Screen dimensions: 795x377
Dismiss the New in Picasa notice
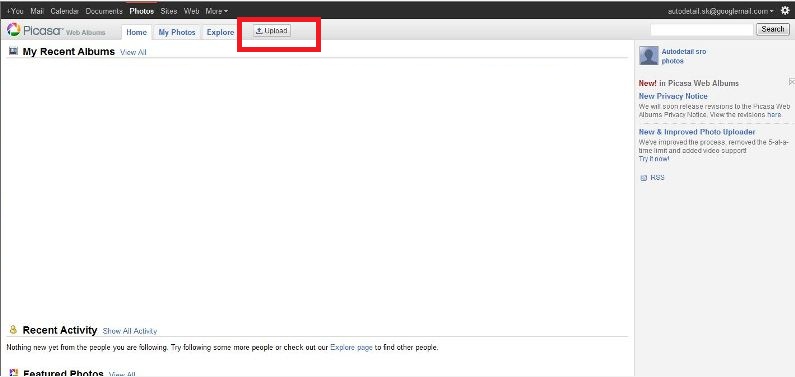791,82
